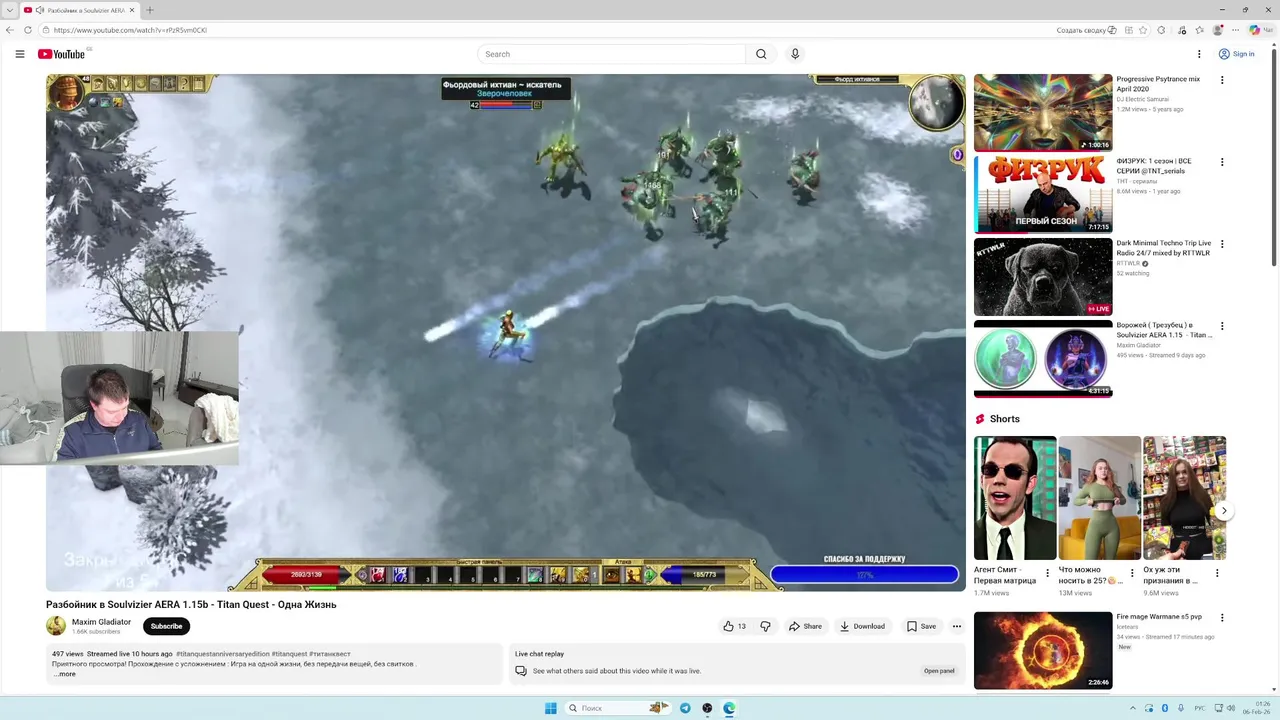Image resolution: width=1280 pixels, height=720 pixels.
Task: Click the YouTube search field
Action: pyautogui.click(x=611, y=54)
